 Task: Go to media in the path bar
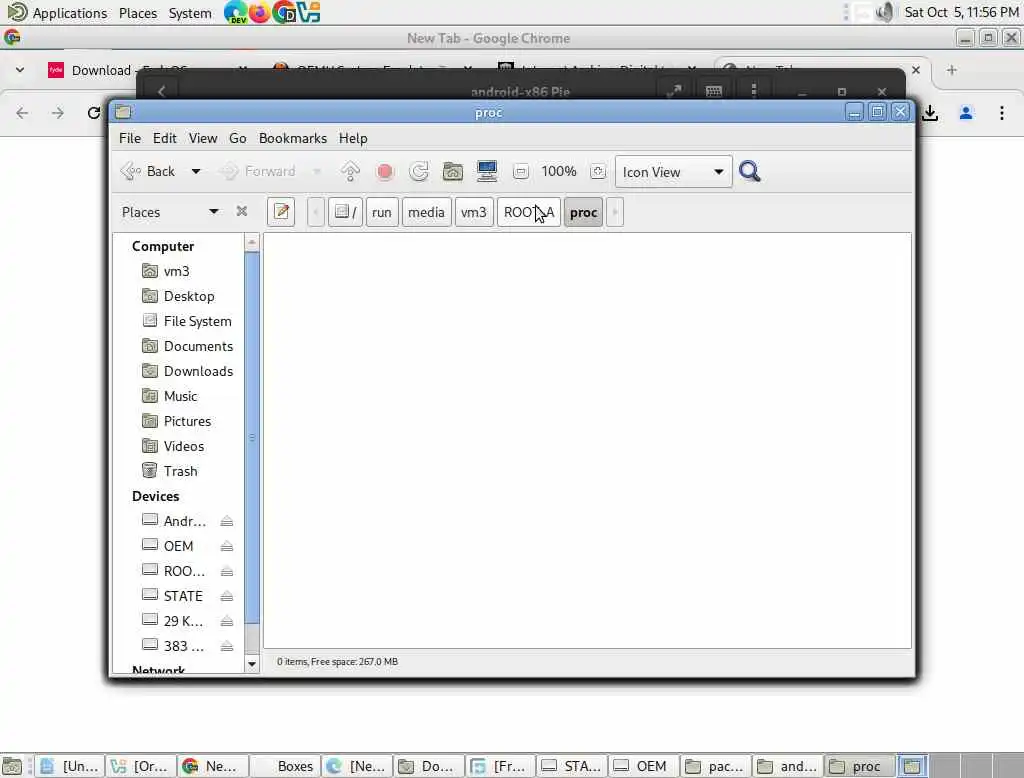coord(426,212)
